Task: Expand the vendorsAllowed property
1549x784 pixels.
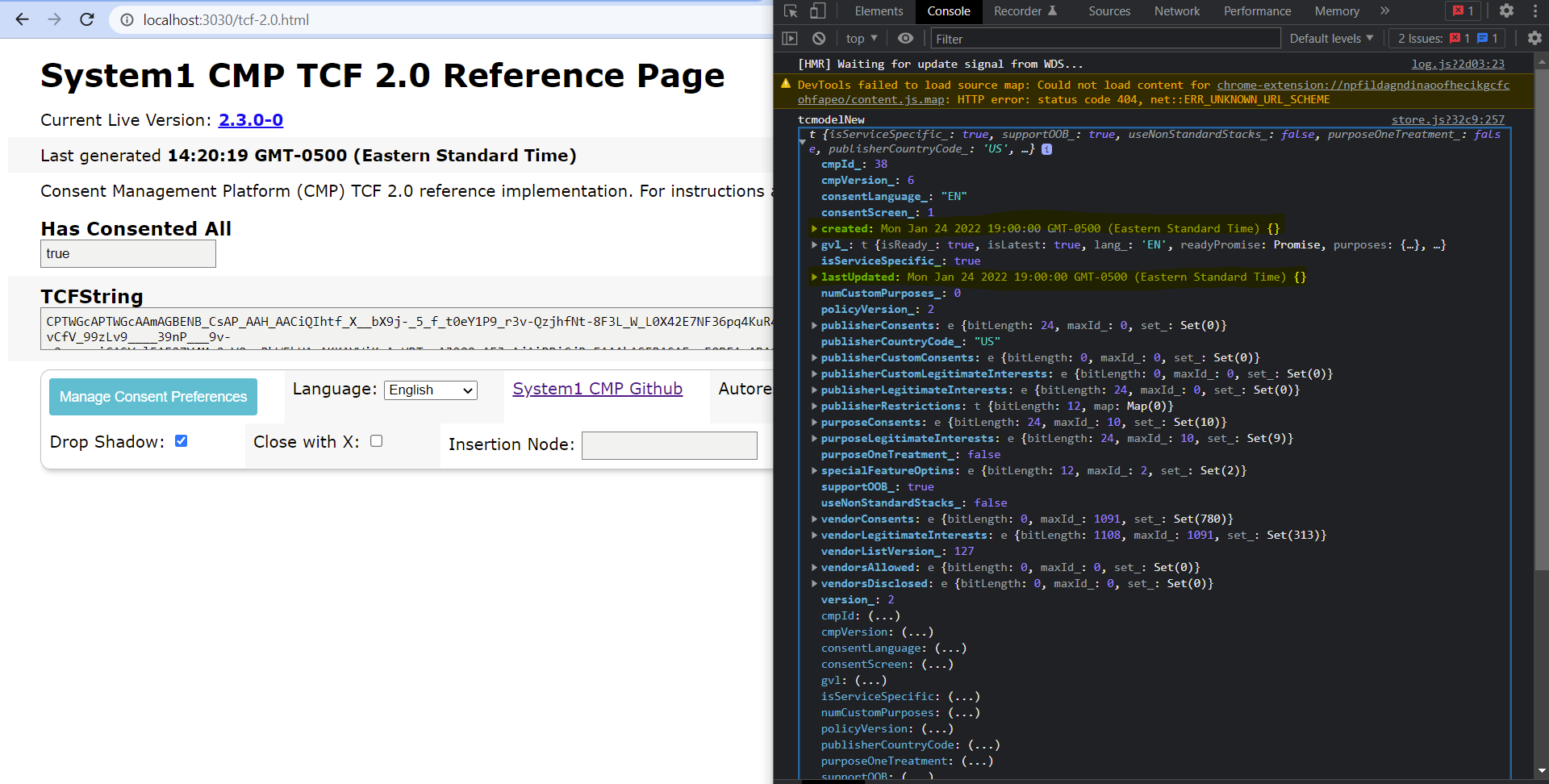Action: click(x=815, y=568)
